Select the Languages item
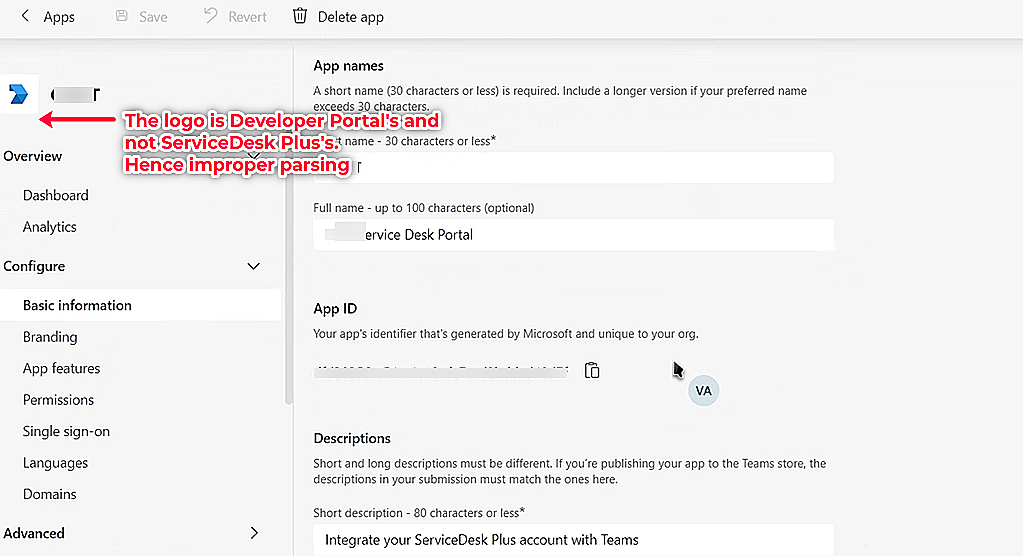1023x556 pixels. [55, 463]
